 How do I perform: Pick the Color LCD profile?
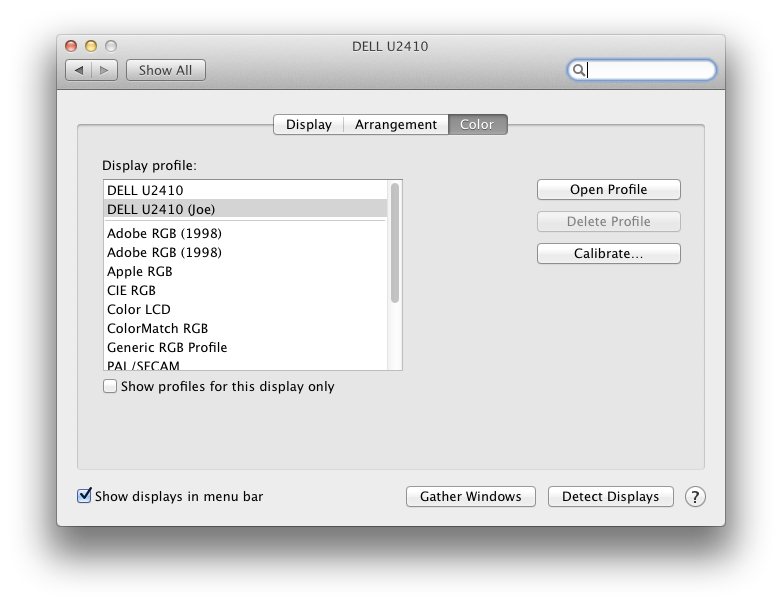tap(245, 309)
